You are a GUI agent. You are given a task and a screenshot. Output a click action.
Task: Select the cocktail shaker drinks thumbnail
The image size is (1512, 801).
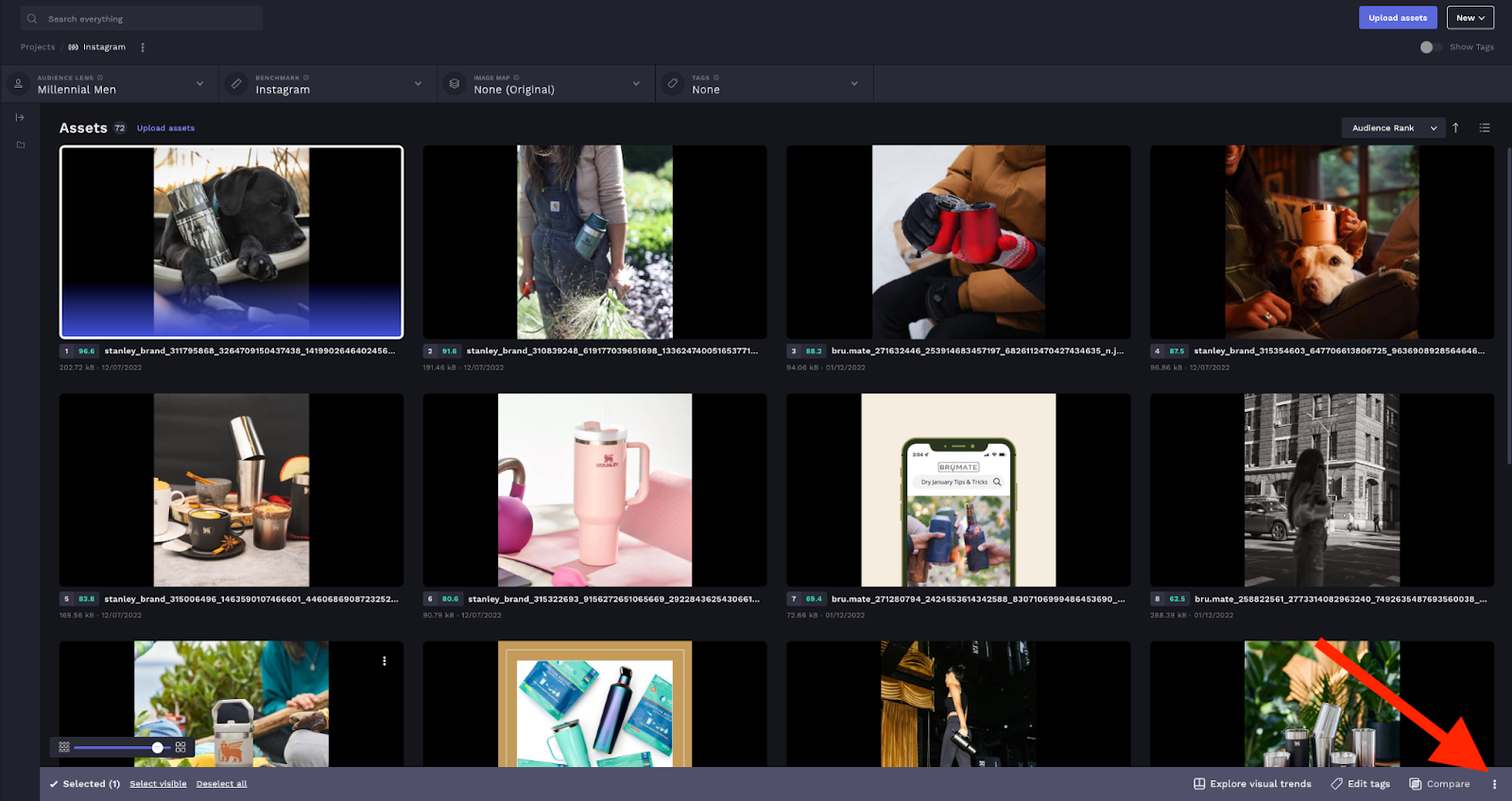click(x=232, y=490)
